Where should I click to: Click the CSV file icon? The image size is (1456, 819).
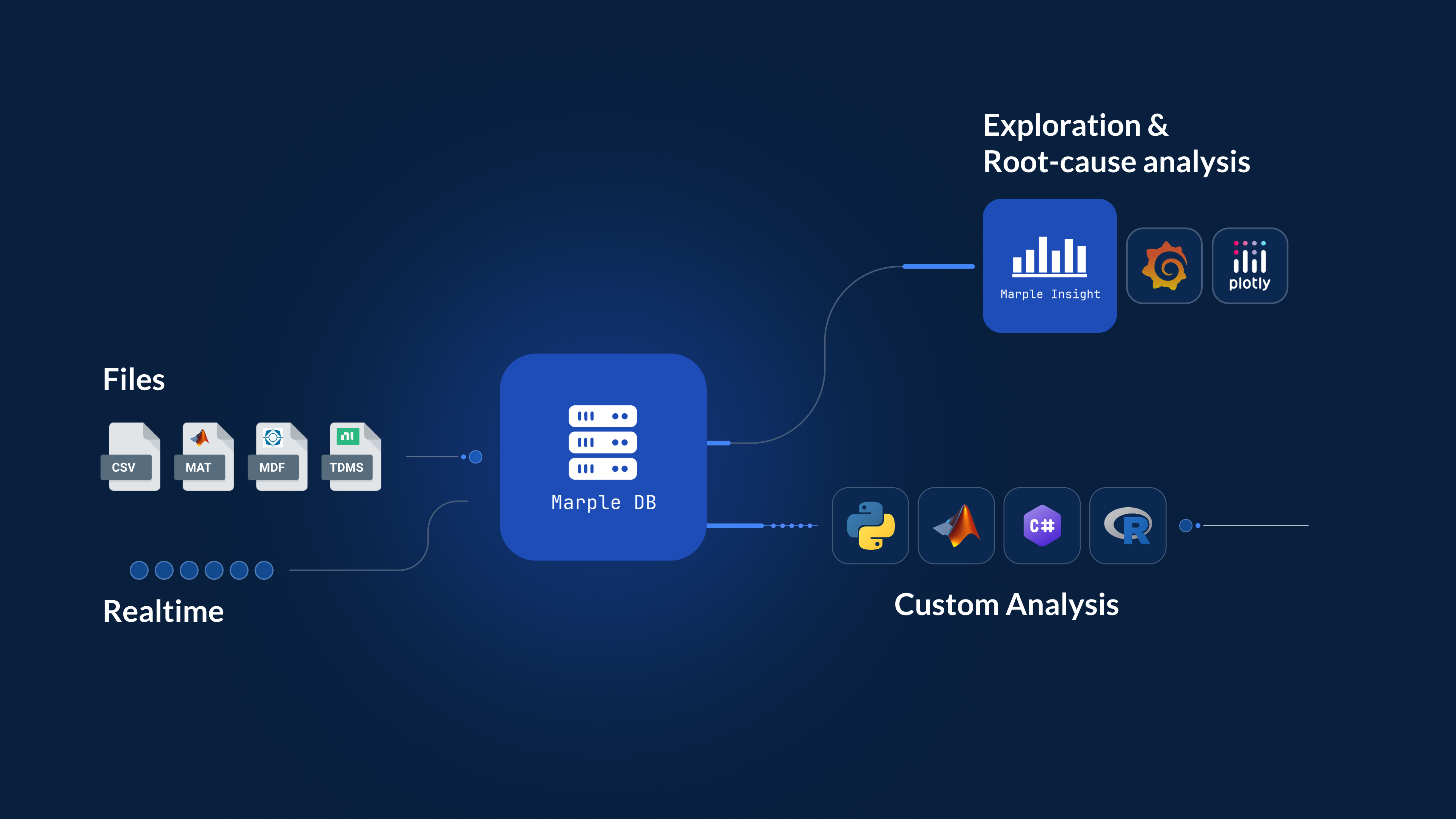pos(131,457)
